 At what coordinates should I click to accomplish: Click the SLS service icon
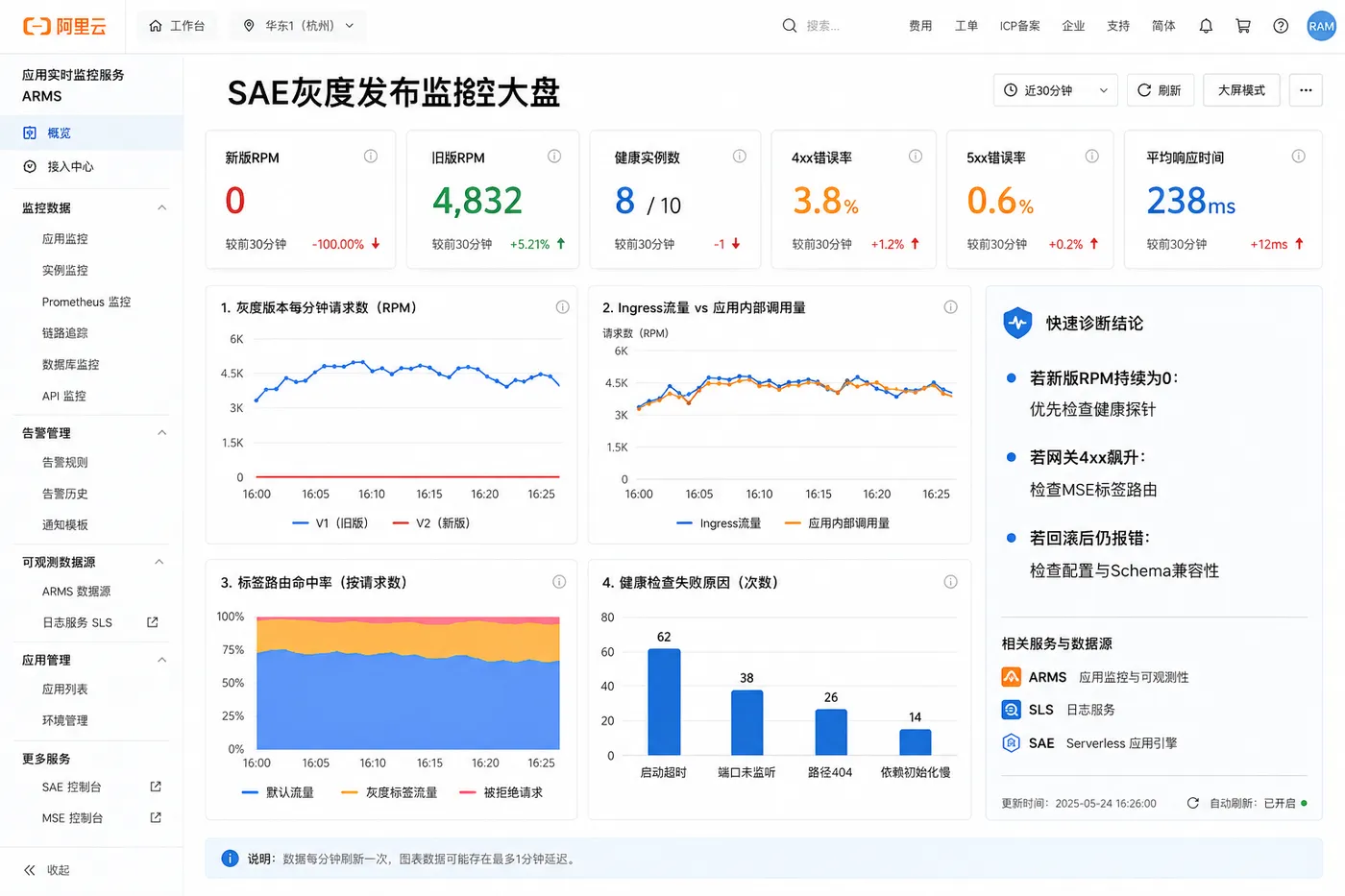coord(1011,710)
